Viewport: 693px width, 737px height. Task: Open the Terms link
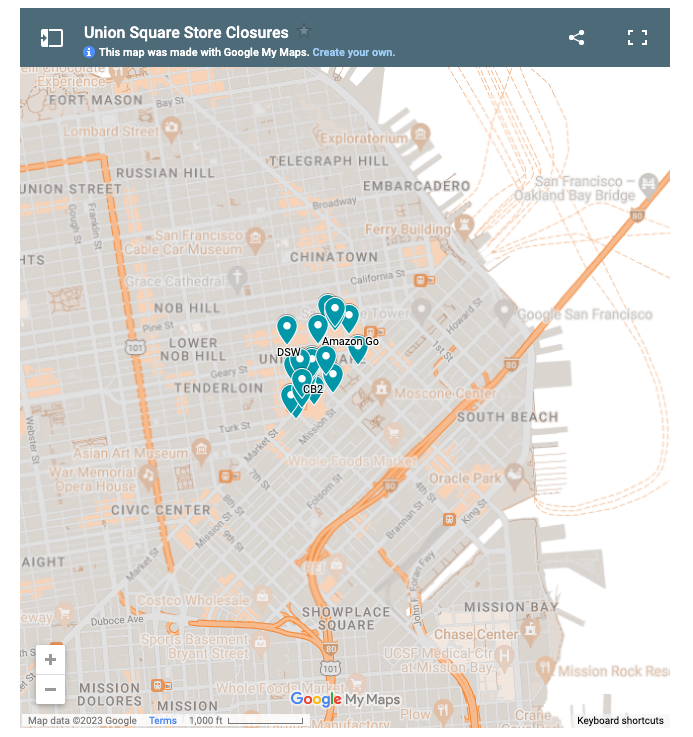pyautogui.click(x=162, y=721)
